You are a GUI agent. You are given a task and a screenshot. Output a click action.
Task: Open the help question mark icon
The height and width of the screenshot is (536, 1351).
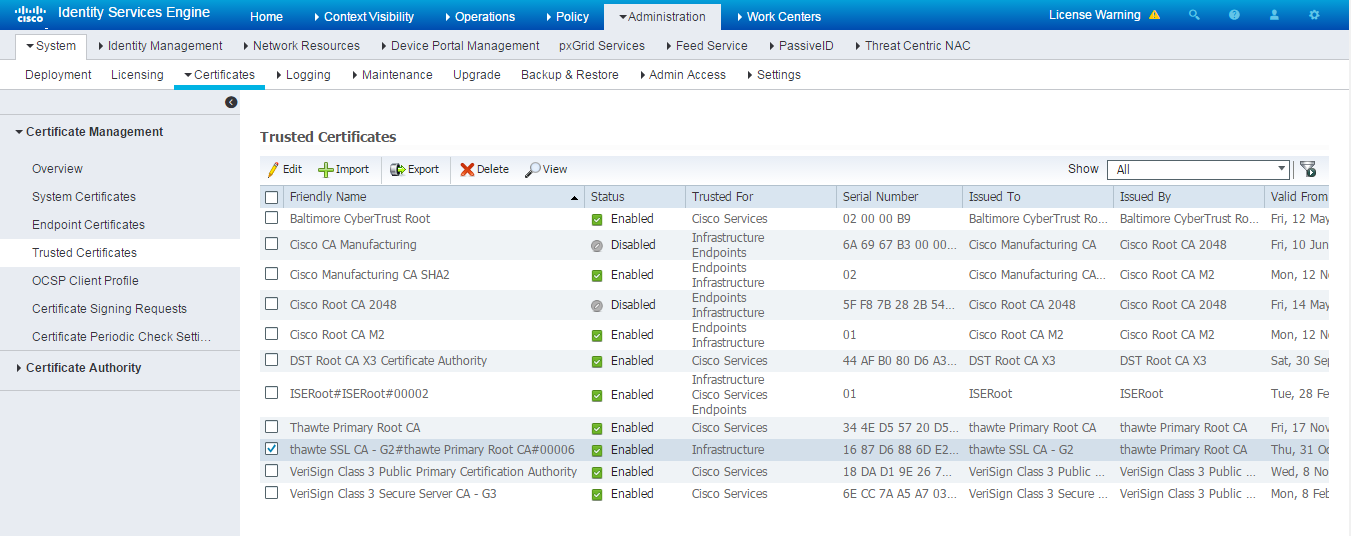click(1234, 15)
